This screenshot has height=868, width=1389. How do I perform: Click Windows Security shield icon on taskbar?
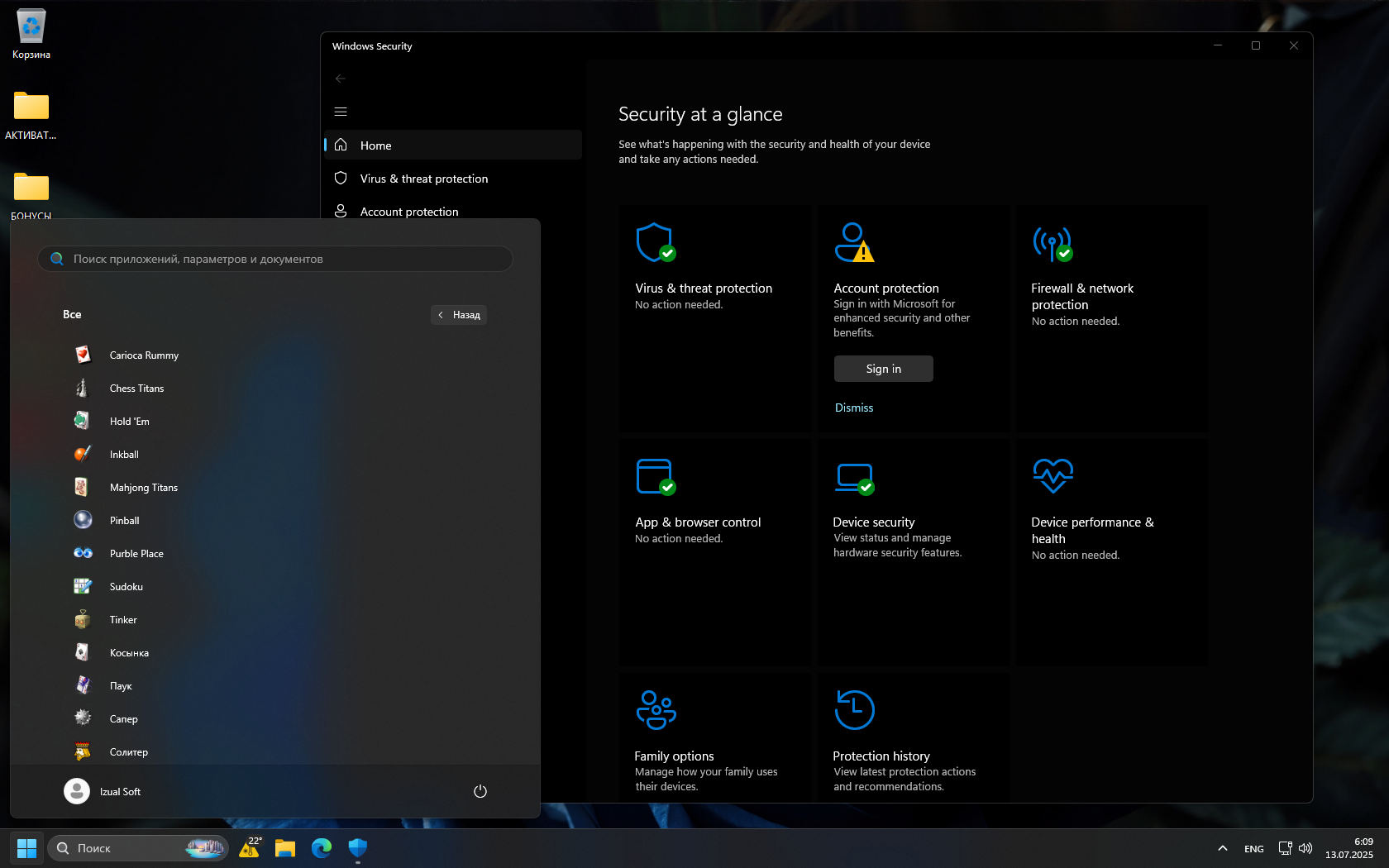[358, 848]
